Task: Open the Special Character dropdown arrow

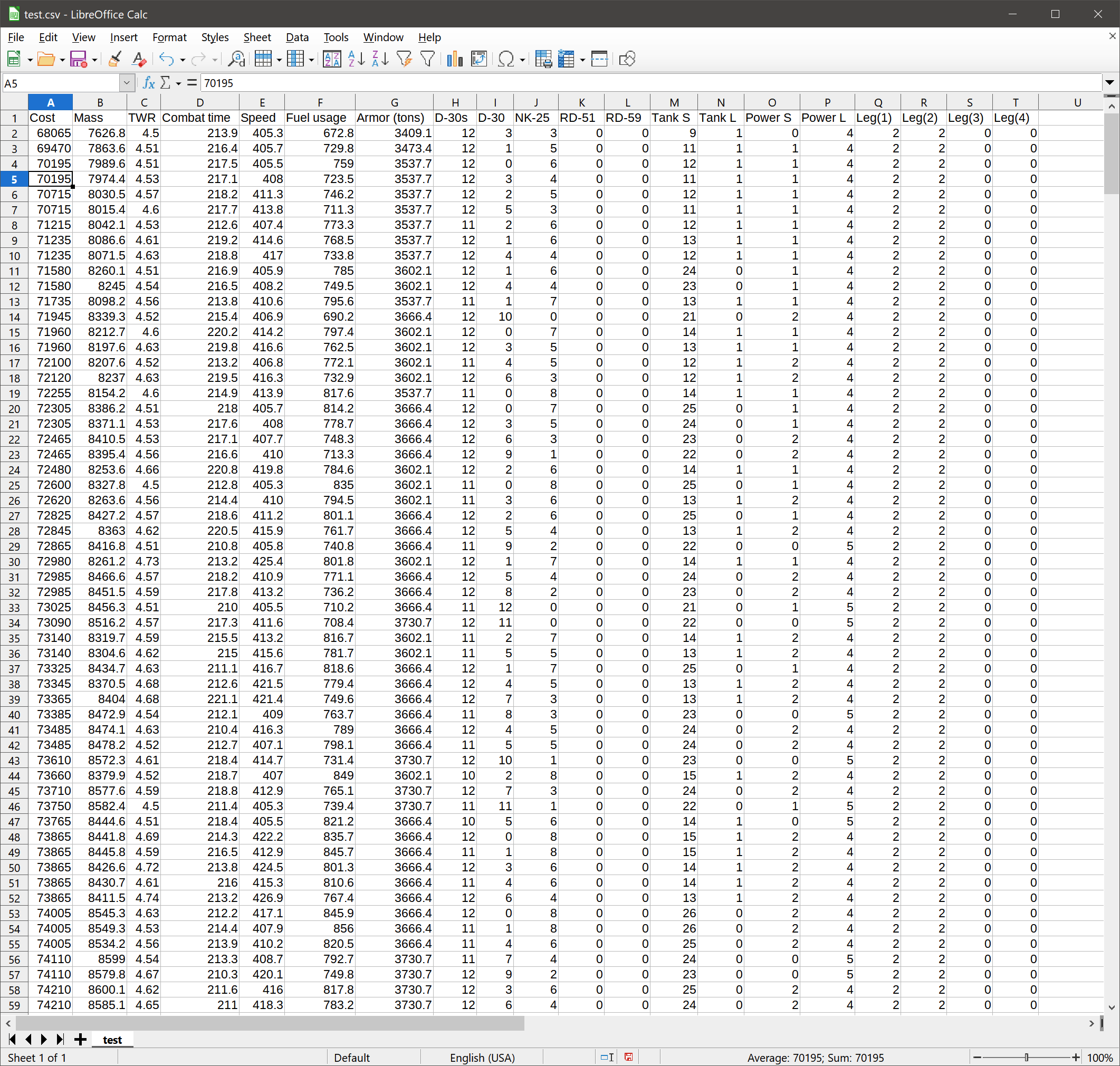Action: point(522,60)
